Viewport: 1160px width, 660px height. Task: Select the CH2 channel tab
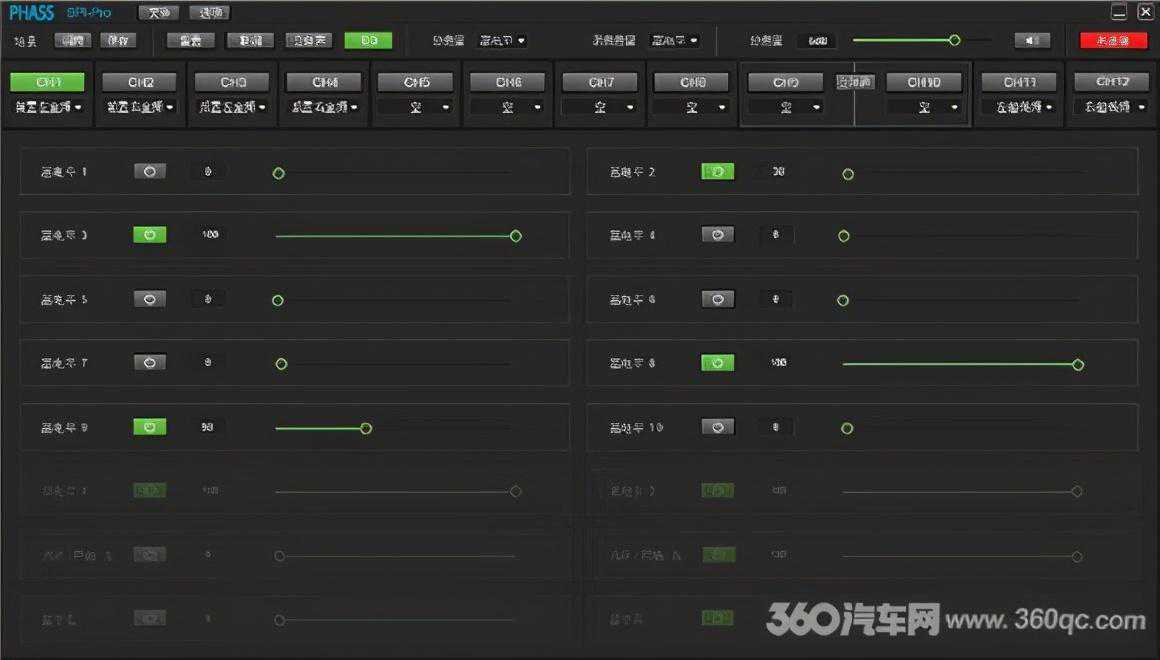coord(140,82)
